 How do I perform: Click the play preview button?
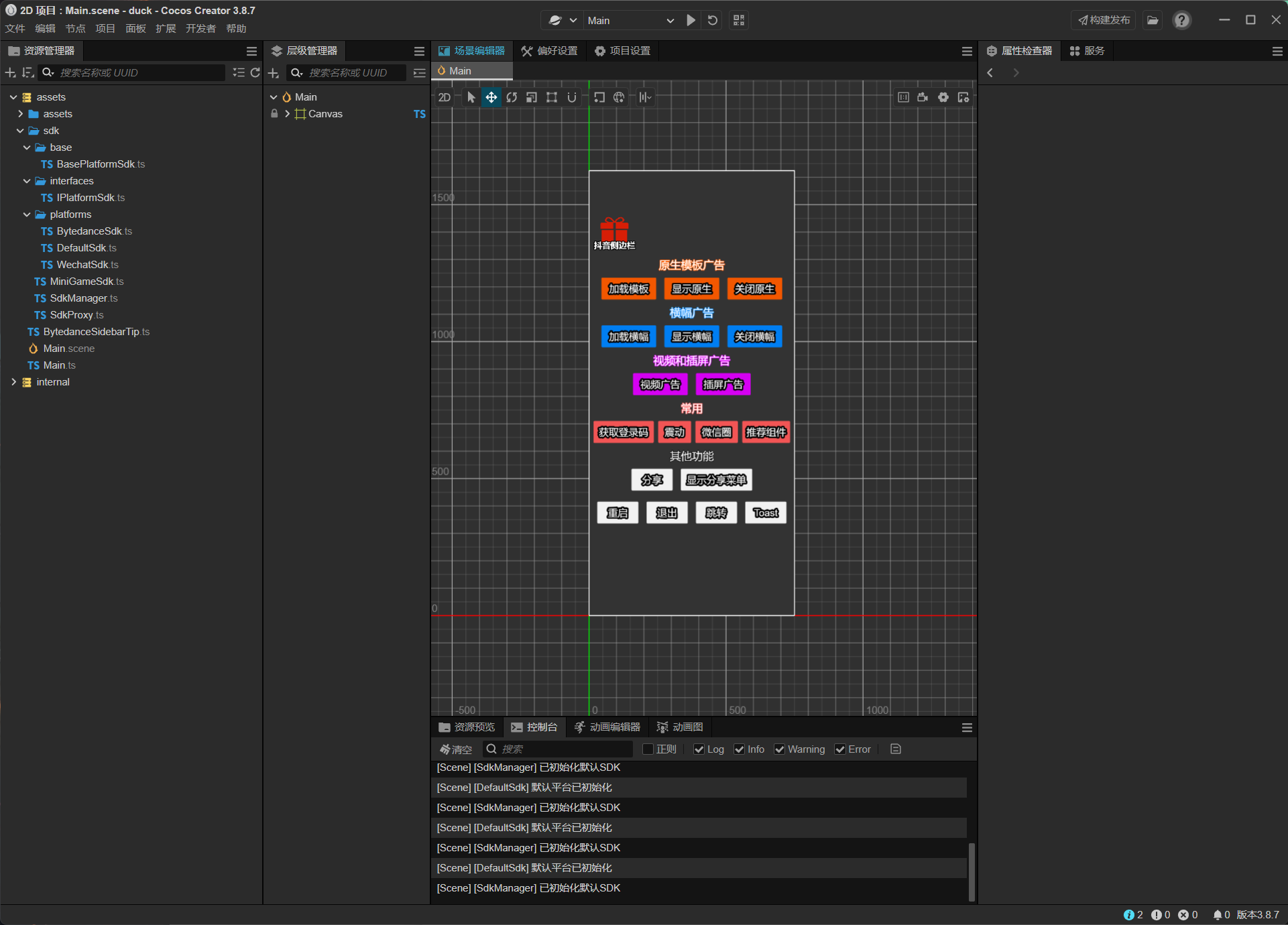coord(691,20)
